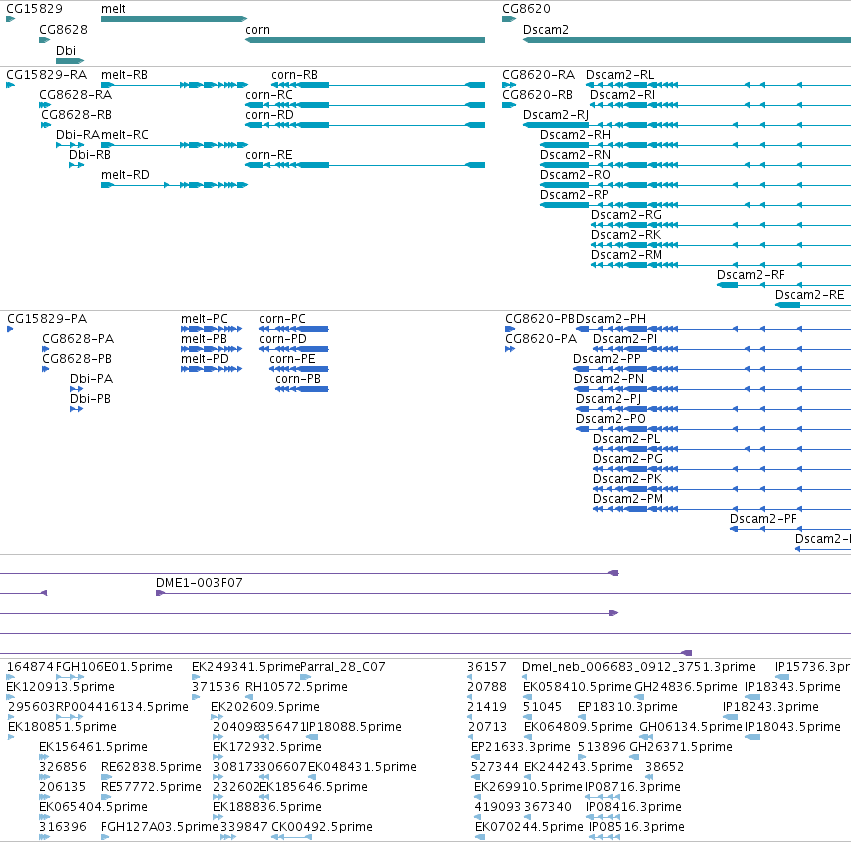Click transcript label 'melt-RC'
The width and height of the screenshot is (851, 842).
[x=124, y=134]
